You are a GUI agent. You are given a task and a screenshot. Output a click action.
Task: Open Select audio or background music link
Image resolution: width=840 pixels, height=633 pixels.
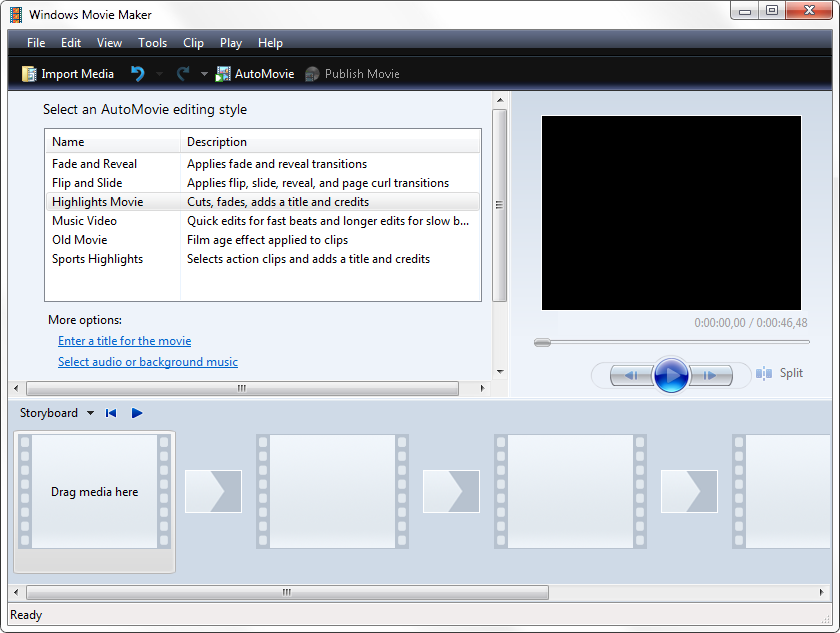148,362
